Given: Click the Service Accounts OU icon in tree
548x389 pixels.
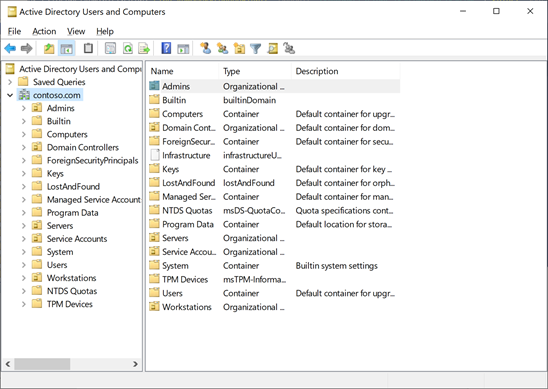Looking at the screenshot, I should (37, 238).
